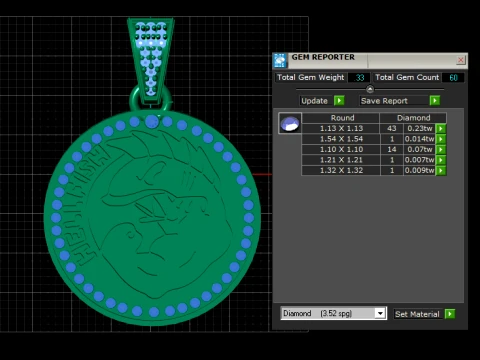Click the 0.07tw weight cell
This screenshot has width=480, height=360.
point(419,149)
